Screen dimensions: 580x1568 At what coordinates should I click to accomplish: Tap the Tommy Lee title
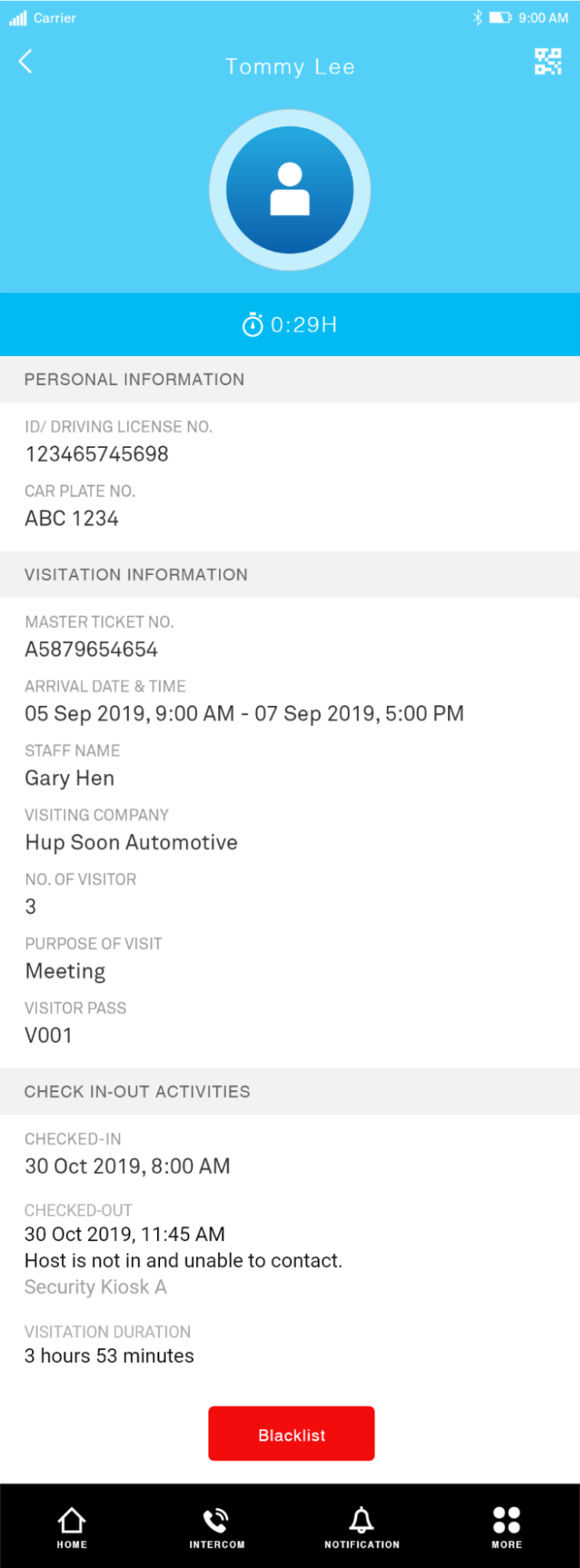click(290, 67)
